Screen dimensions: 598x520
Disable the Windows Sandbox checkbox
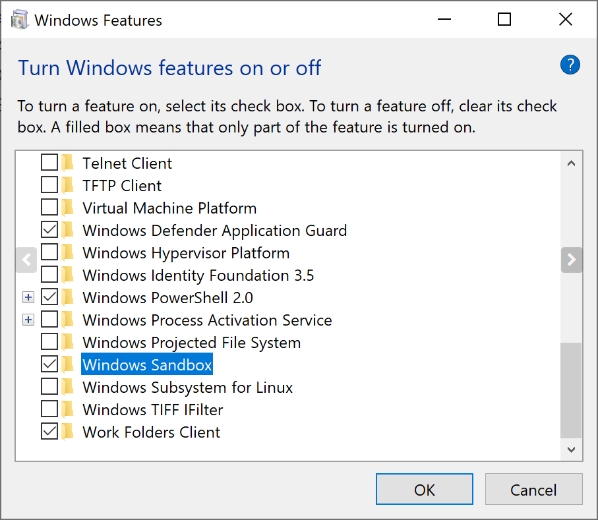49,364
